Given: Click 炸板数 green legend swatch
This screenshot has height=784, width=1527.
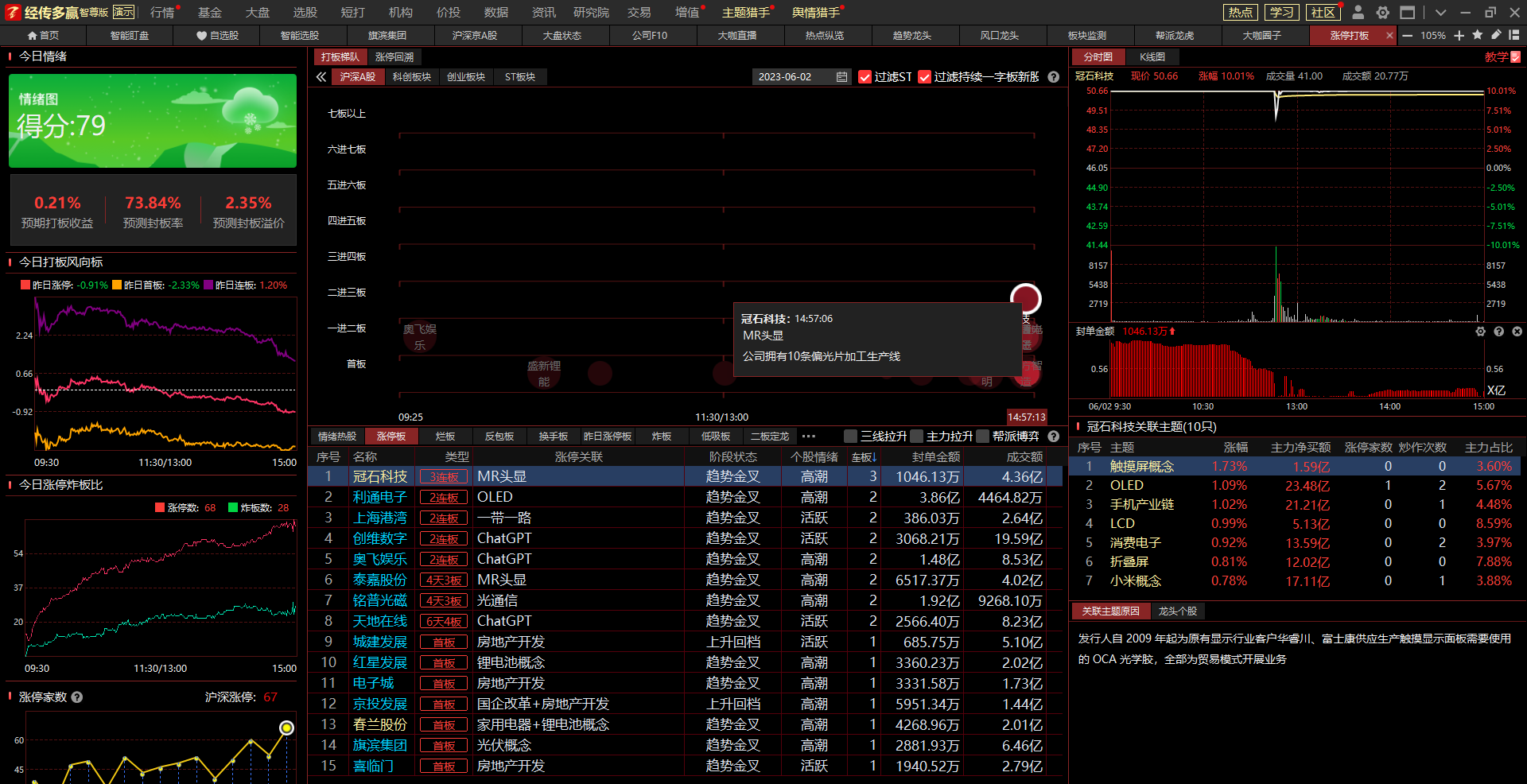Looking at the screenshot, I should pyautogui.click(x=233, y=507).
